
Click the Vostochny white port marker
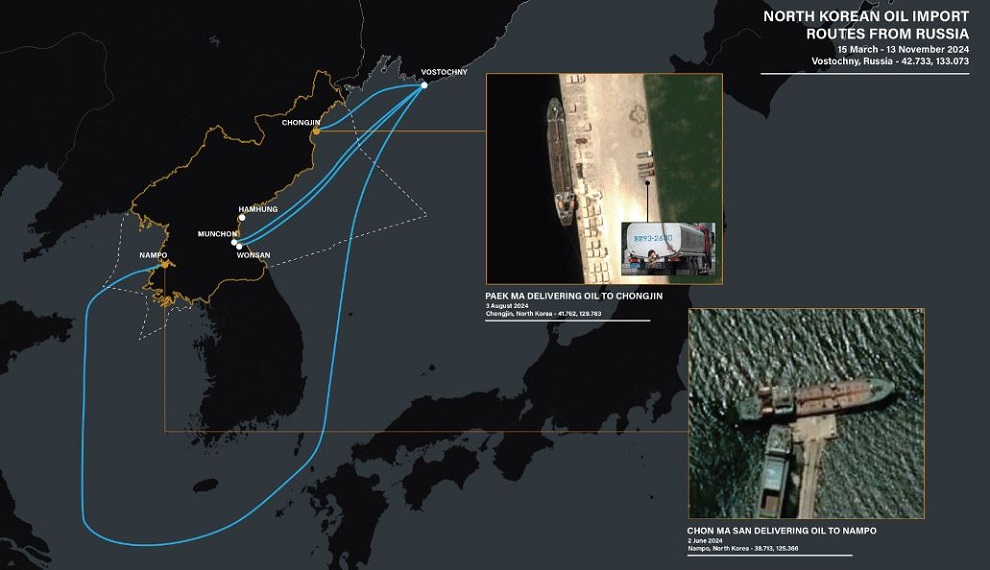tap(424, 85)
